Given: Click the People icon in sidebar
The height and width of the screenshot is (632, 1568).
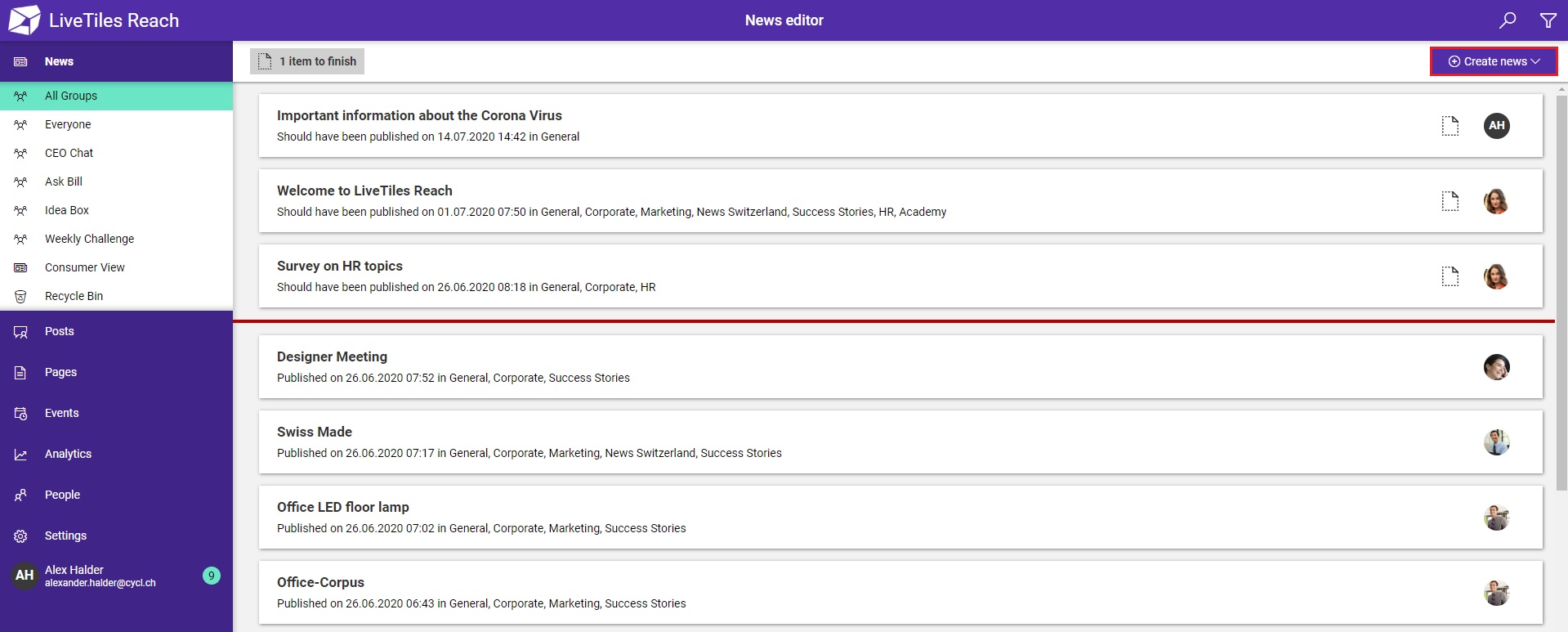Looking at the screenshot, I should [20, 495].
